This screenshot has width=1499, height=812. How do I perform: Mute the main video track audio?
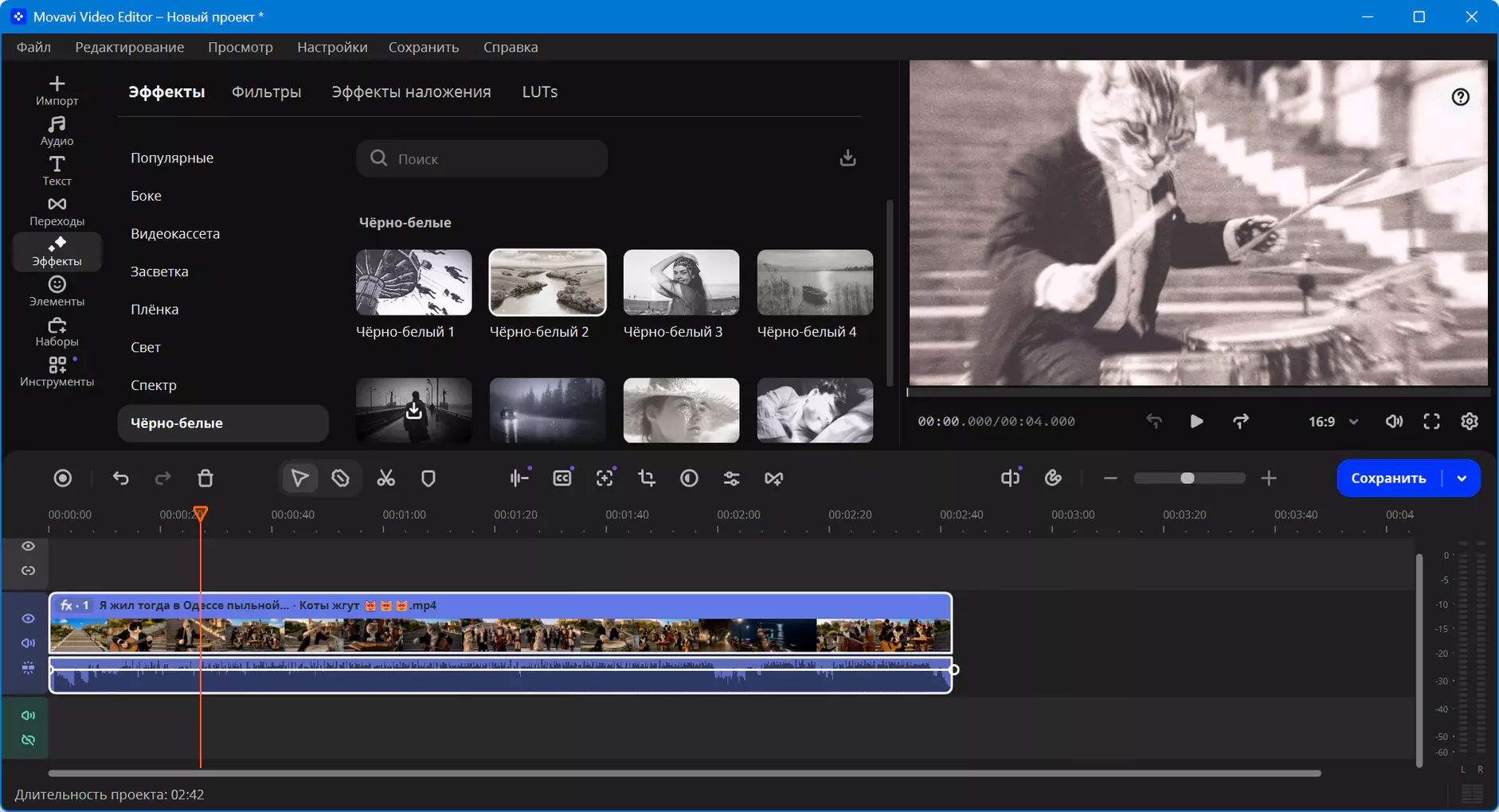coord(28,643)
